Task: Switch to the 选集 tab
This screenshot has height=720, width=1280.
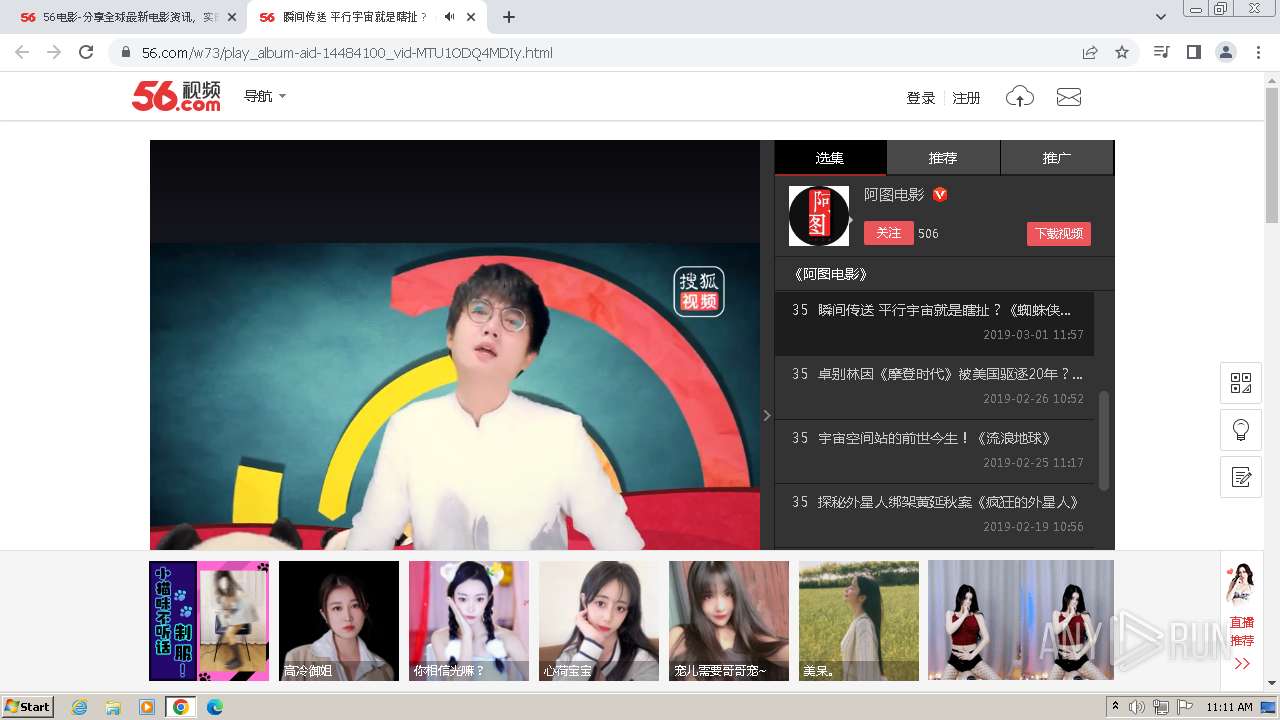Action: coord(830,158)
